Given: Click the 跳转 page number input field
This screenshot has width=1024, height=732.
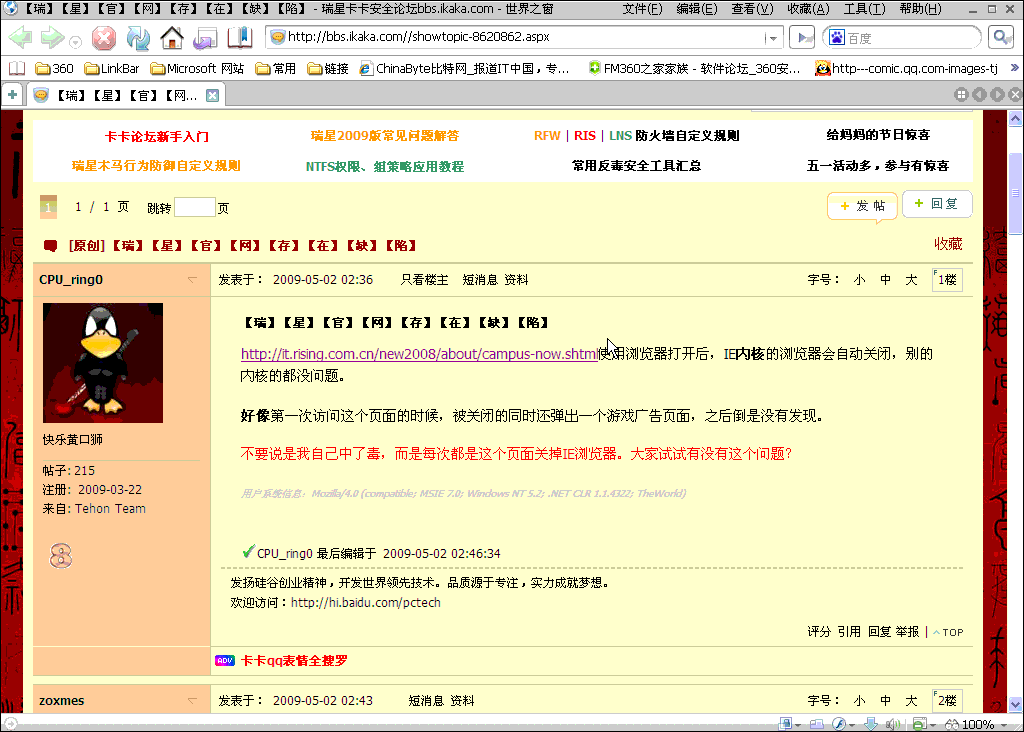Looking at the screenshot, I should pos(195,208).
